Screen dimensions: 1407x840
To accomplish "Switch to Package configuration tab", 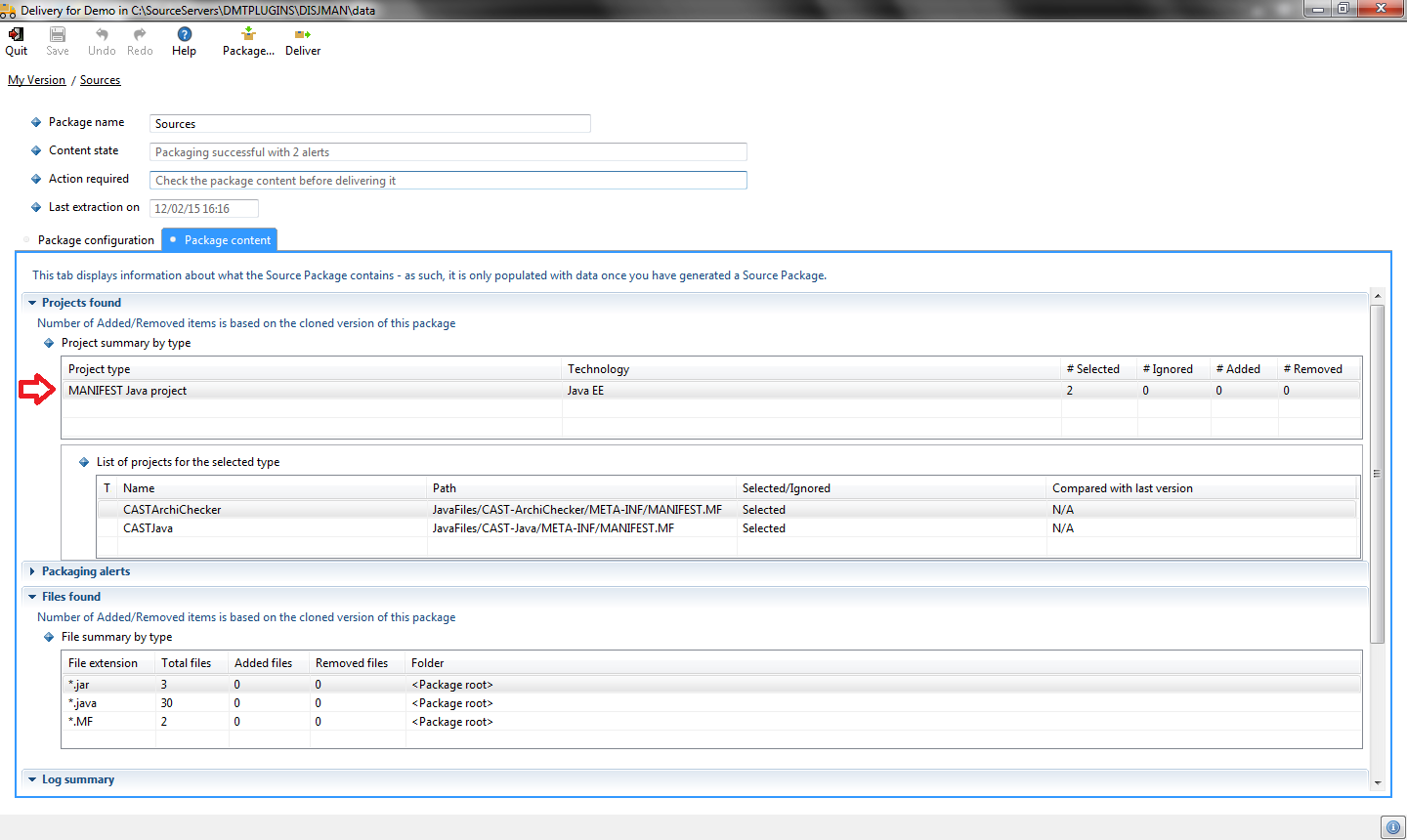I will (x=95, y=240).
